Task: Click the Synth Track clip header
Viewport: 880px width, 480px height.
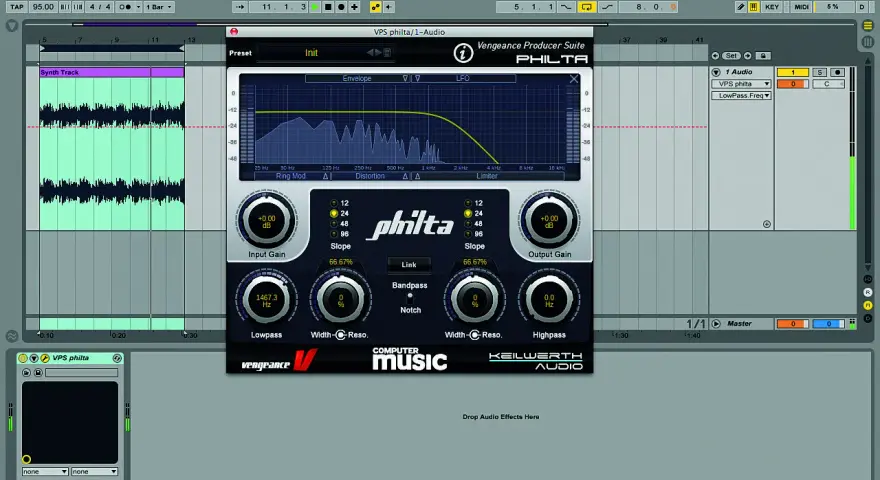Action: [112, 72]
